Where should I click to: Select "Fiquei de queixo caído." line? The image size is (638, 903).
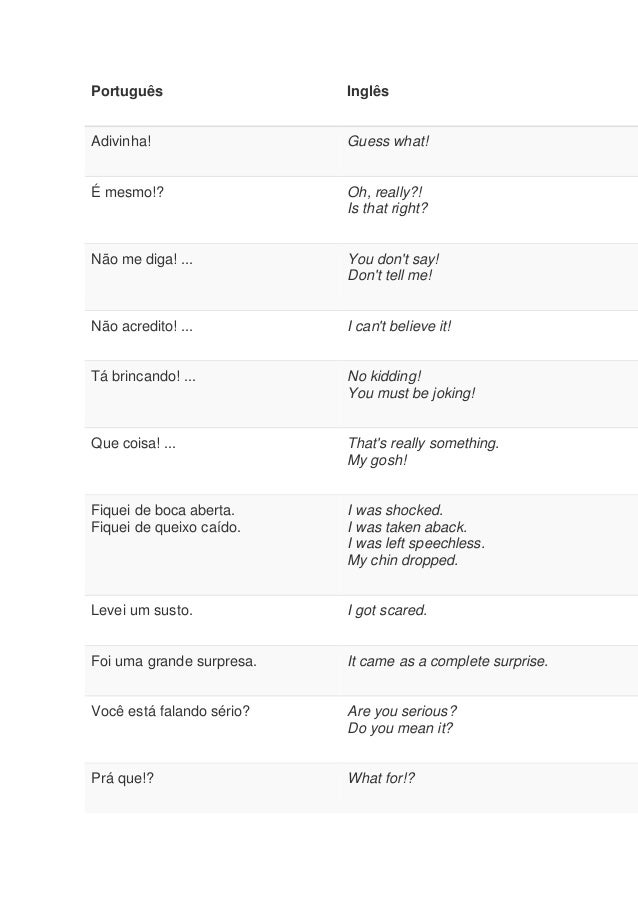tap(166, 526)
